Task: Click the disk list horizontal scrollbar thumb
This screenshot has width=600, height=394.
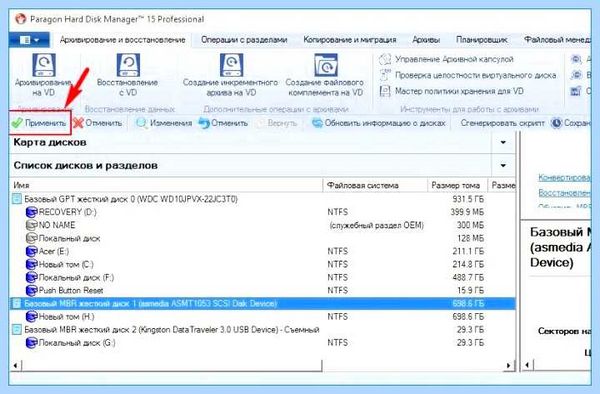Action: point(172,366)
